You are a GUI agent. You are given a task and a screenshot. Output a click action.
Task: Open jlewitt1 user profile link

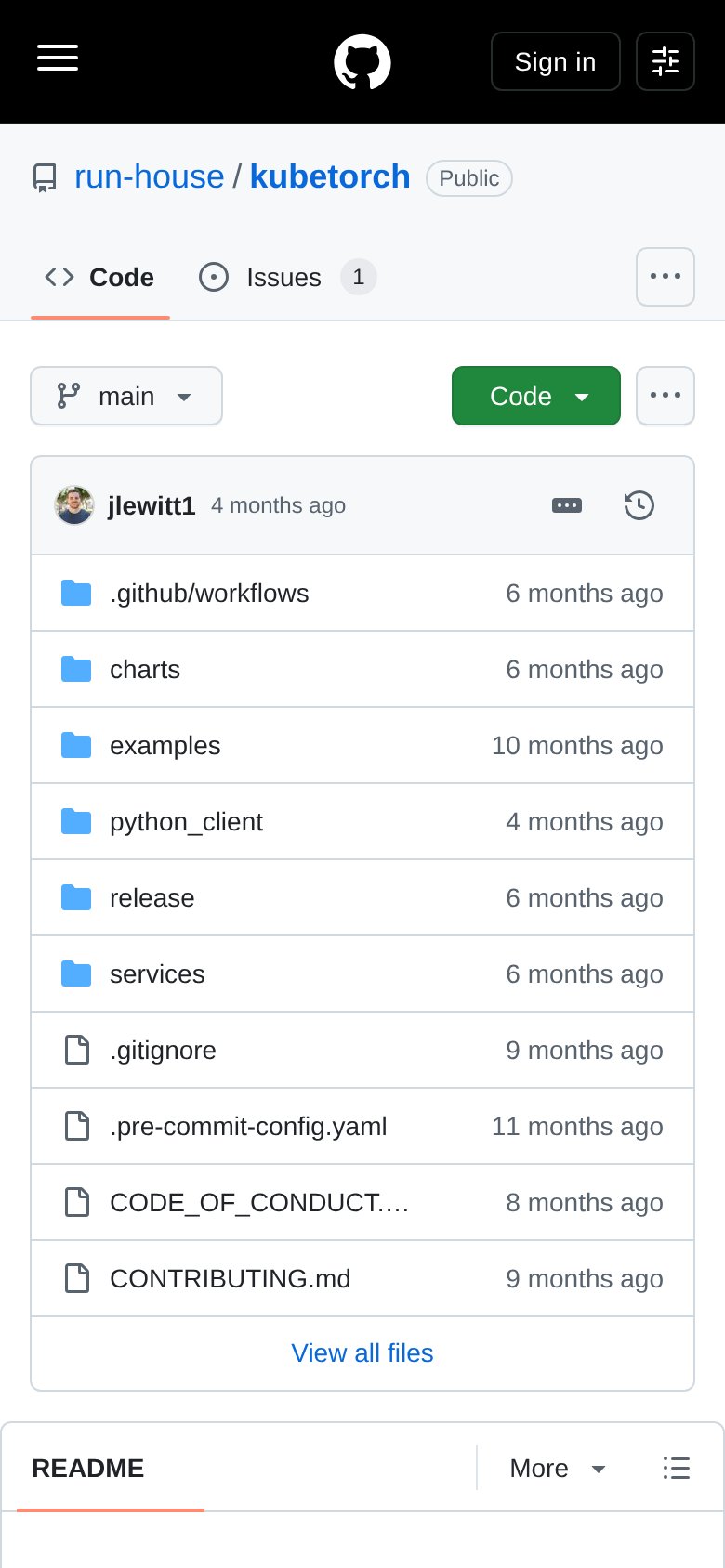pos(152,505)
